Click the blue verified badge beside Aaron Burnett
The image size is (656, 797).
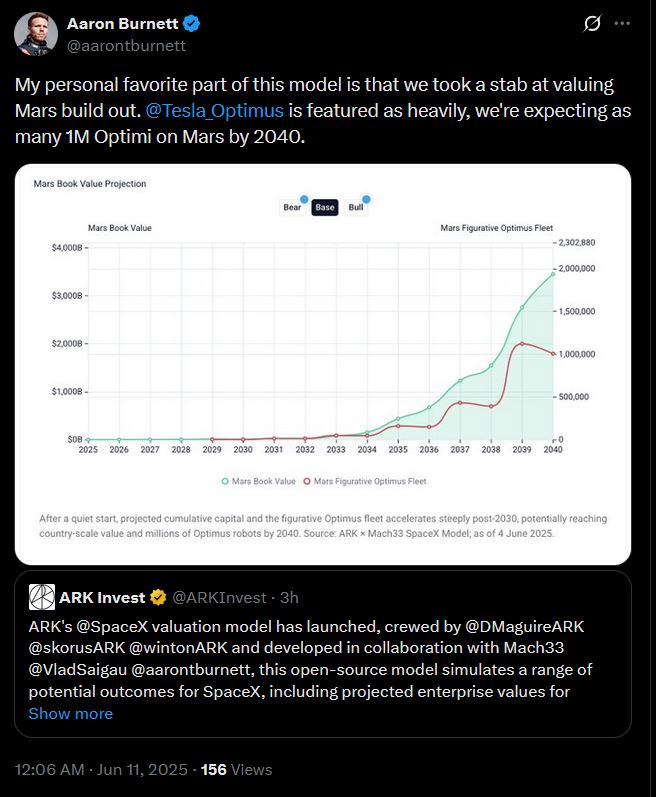[192, 23]
